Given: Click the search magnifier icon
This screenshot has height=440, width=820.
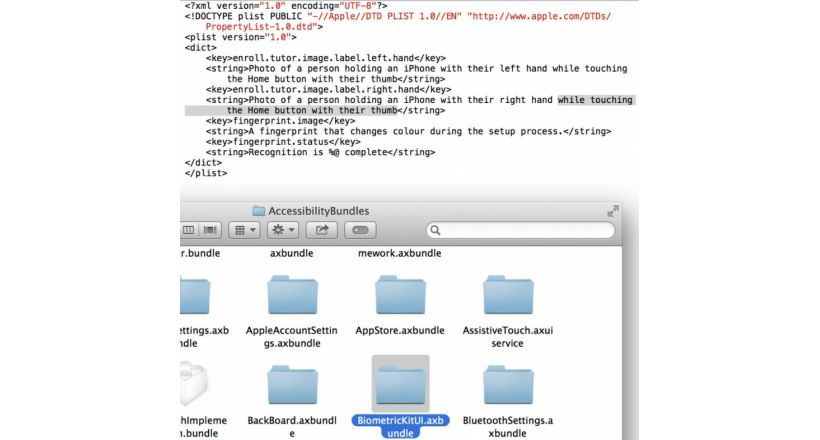Looking at the screenshot, I should coord(435,230).
